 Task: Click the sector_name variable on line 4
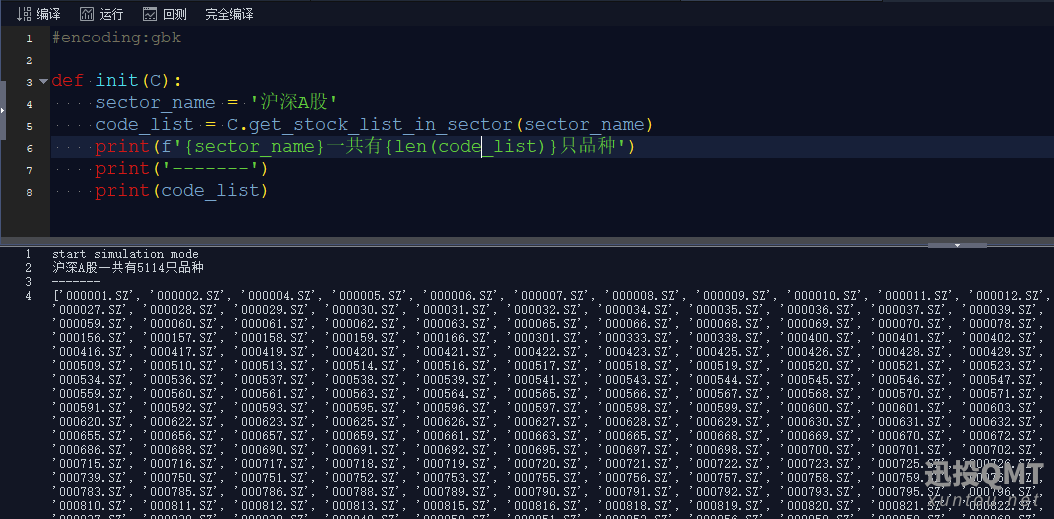[x=155, y=103]
